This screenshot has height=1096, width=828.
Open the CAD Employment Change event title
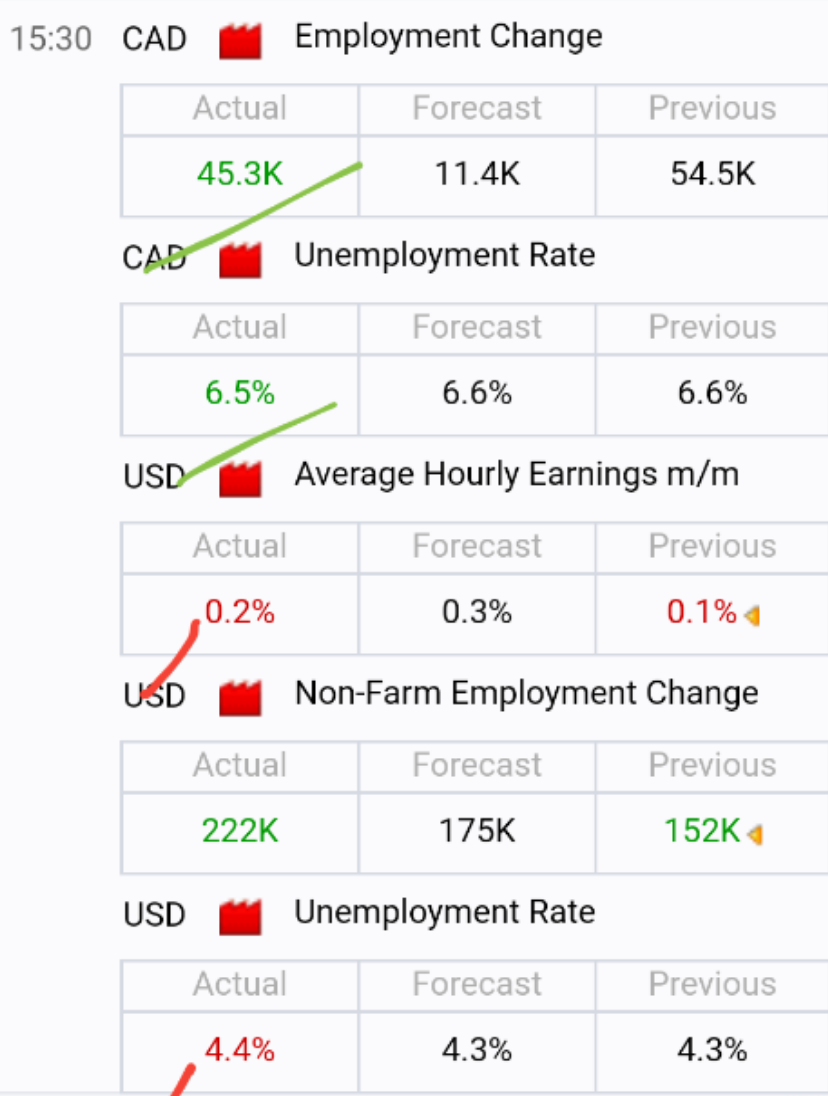(449, 36)
